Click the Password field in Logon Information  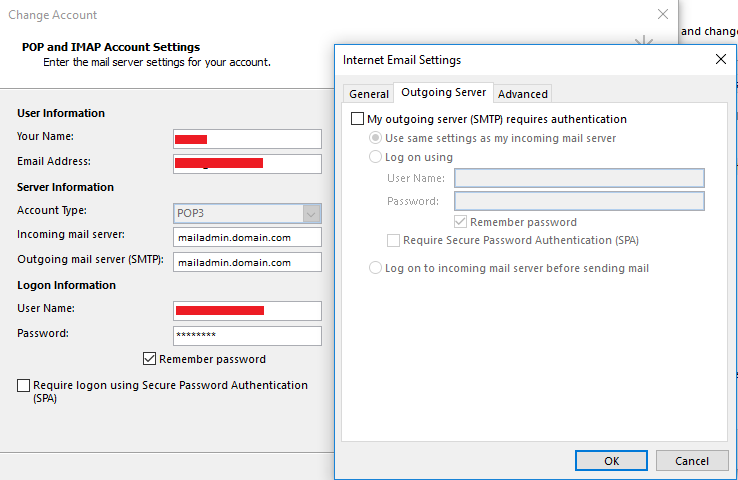(x=248, y=336)
